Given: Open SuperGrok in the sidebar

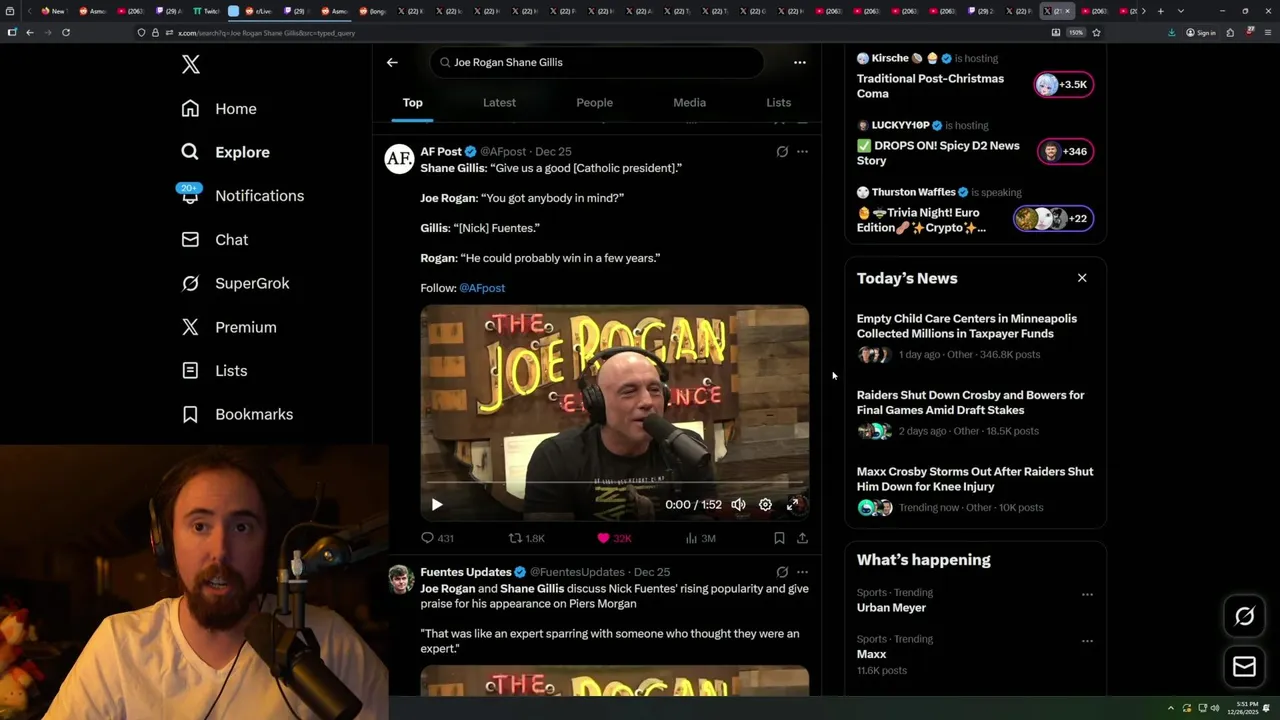Looking at the screenshot, I should pyautogui.click(x=235, y=283).
